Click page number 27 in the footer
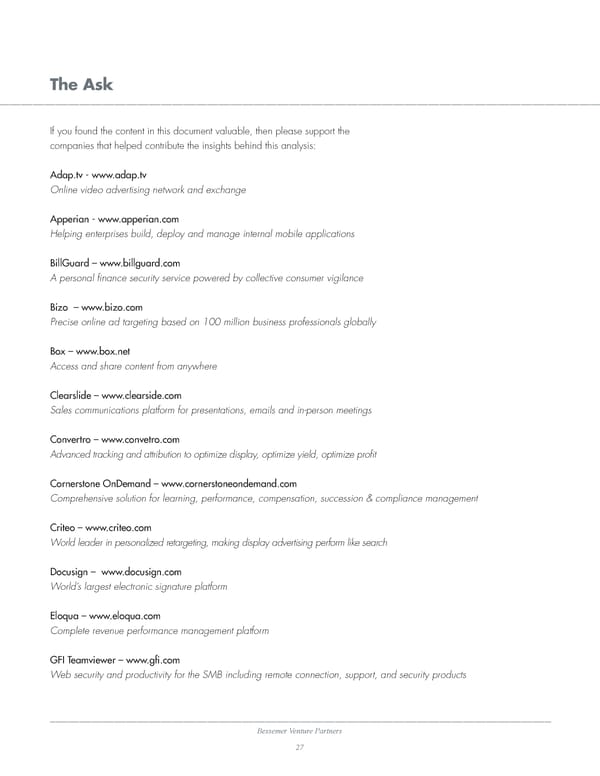600x776 pixels. pos(299,748)
